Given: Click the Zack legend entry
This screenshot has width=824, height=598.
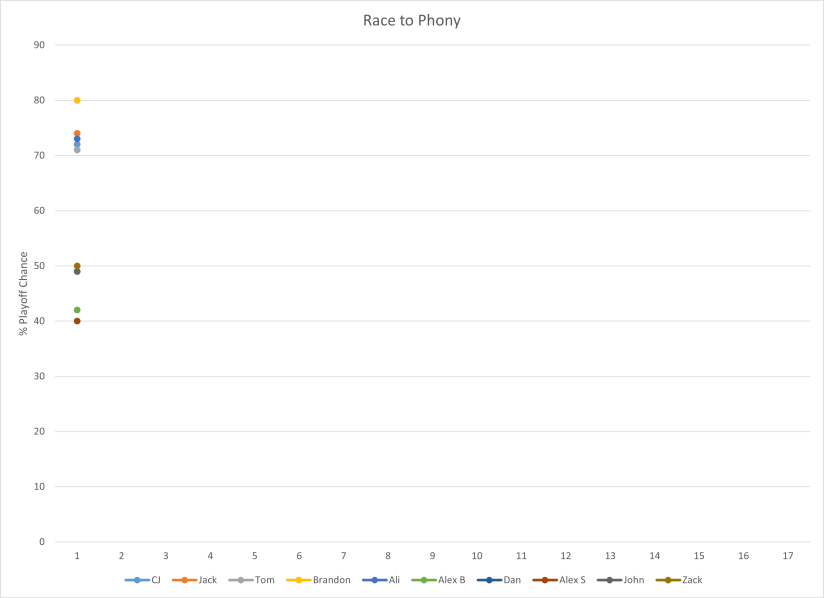Looking at the screenshot, I should (x=680, y=580).
